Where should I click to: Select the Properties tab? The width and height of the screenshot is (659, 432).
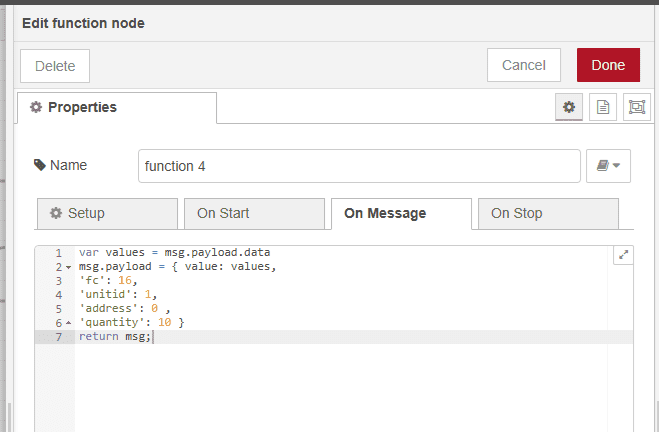(x=117, y=108)
